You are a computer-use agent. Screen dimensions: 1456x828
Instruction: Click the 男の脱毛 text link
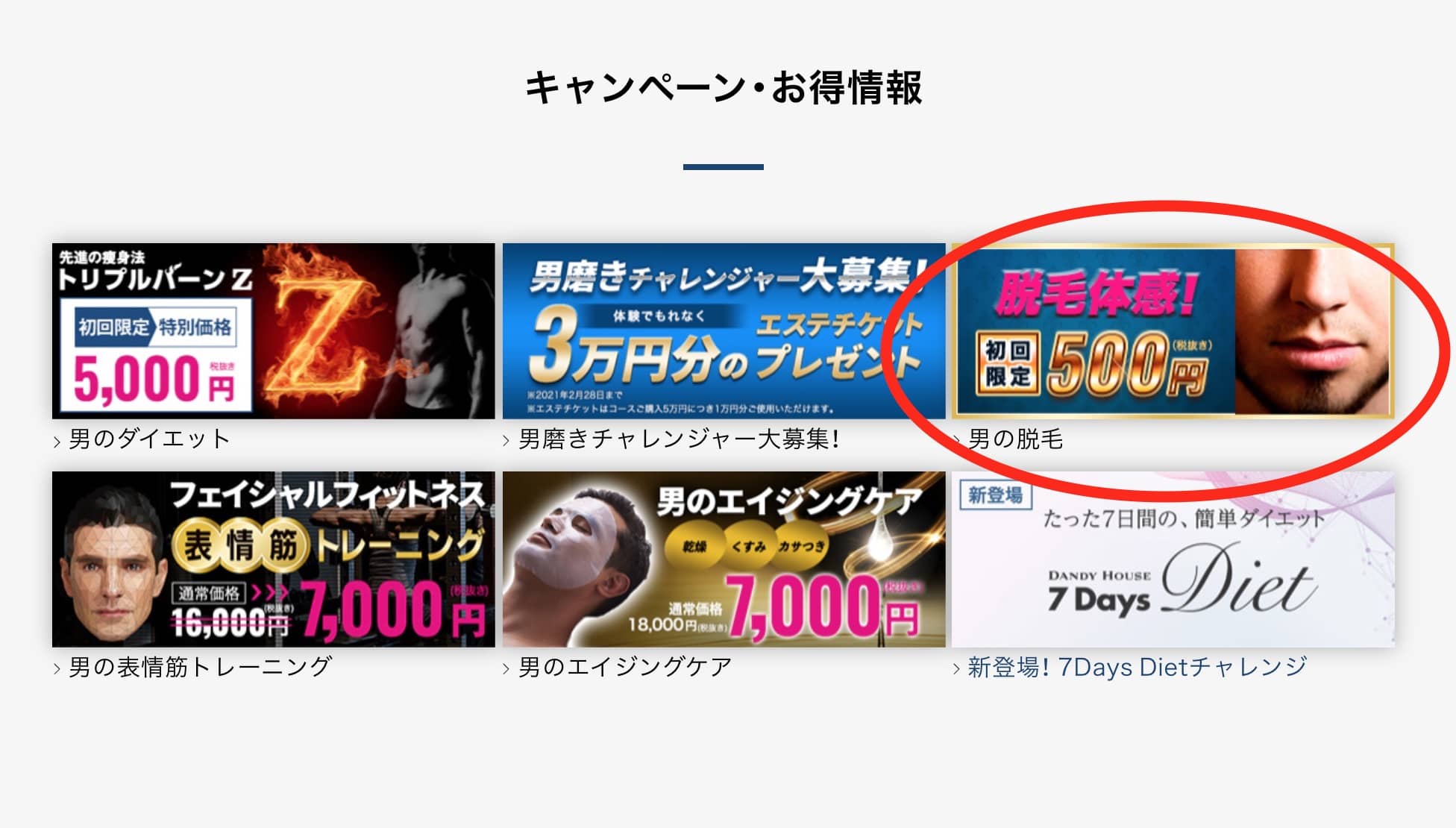(1015, 439)
